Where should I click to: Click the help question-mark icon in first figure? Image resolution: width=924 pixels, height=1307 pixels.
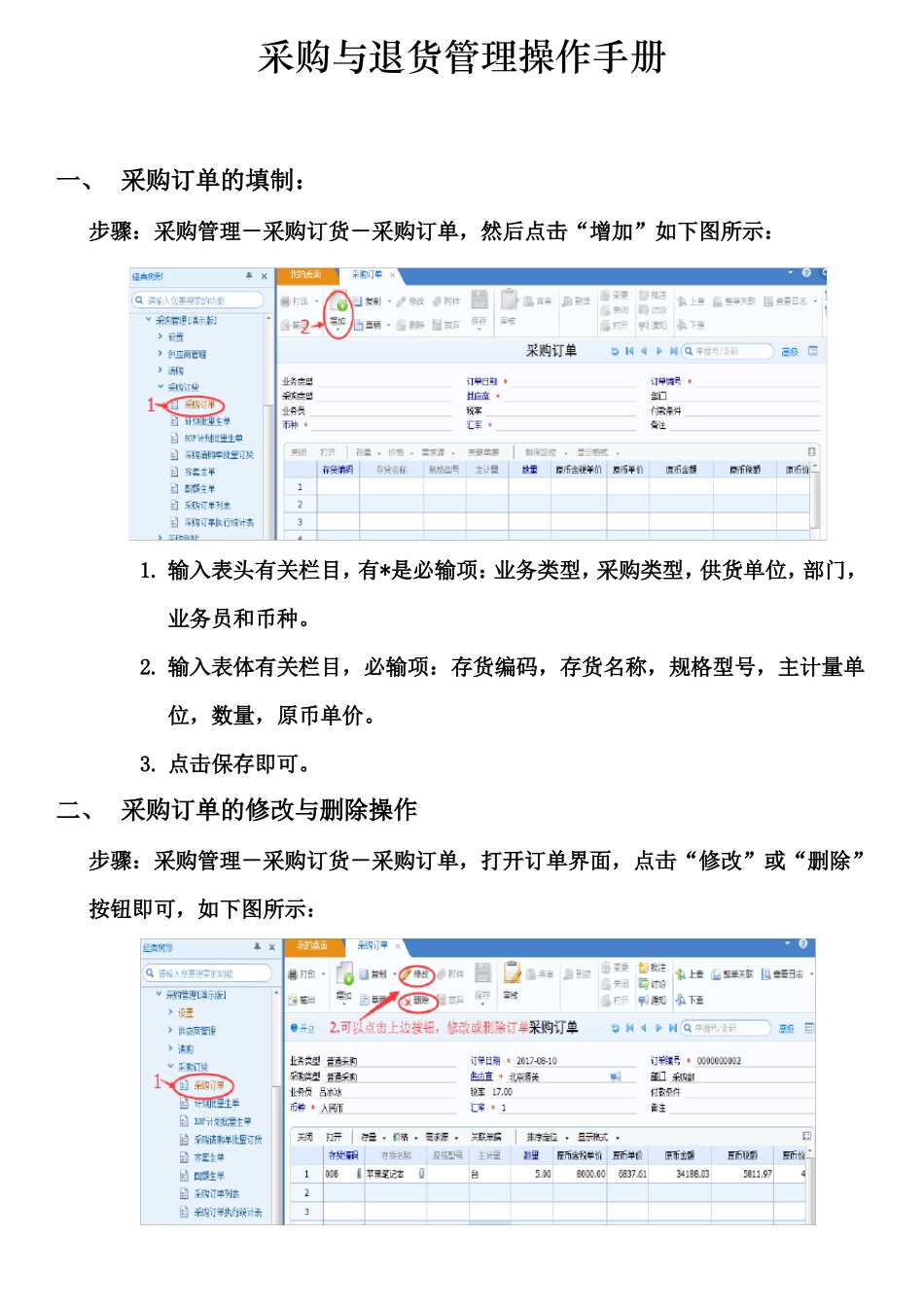(806, 273)
